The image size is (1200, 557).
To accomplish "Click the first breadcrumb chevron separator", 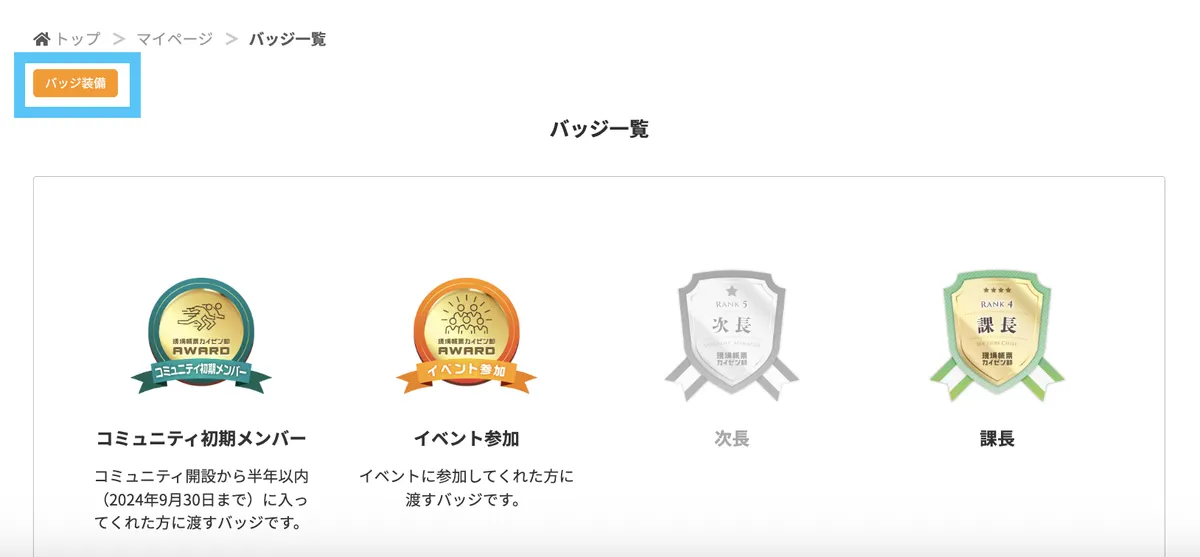I will click(119, 39).
